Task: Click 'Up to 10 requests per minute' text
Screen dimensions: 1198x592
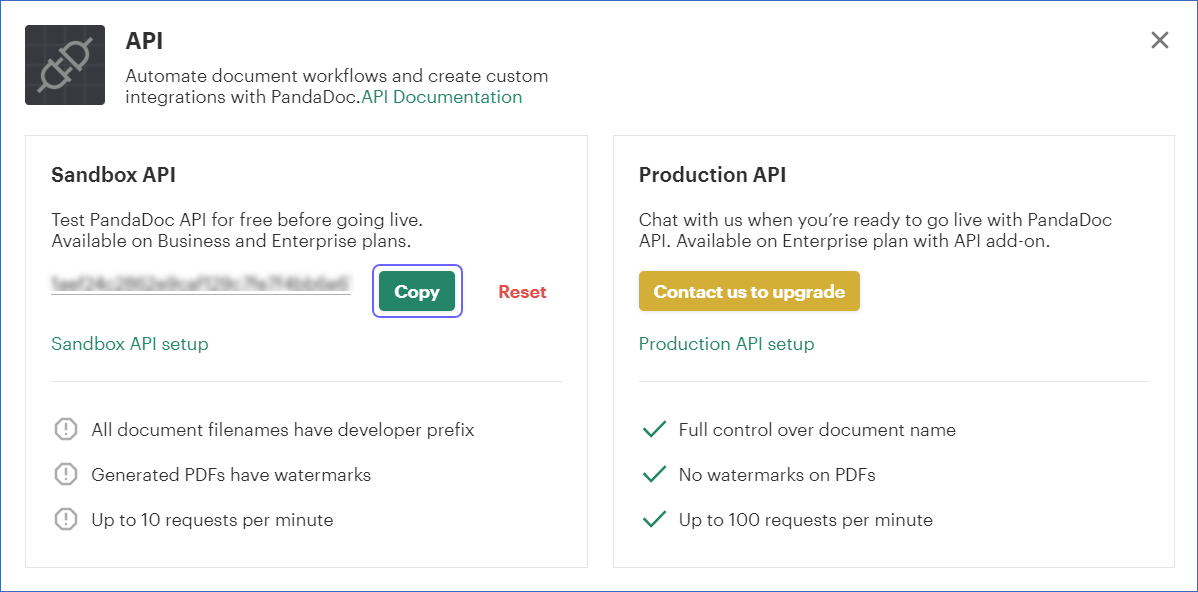Action: point(212,520)
